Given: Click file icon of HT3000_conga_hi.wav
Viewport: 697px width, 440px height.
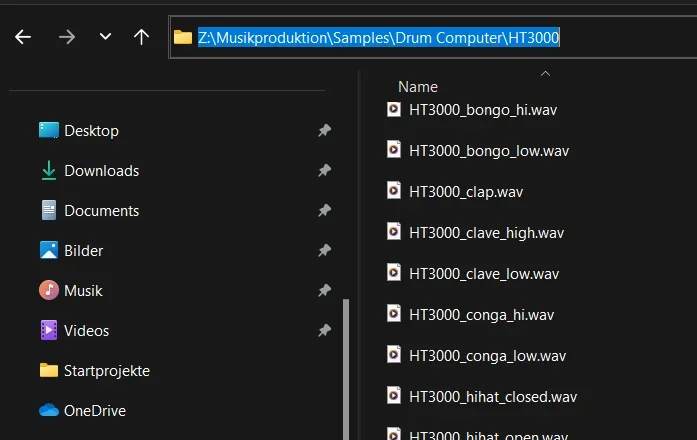Looking at the screenshot, I should tap(394, 314).
